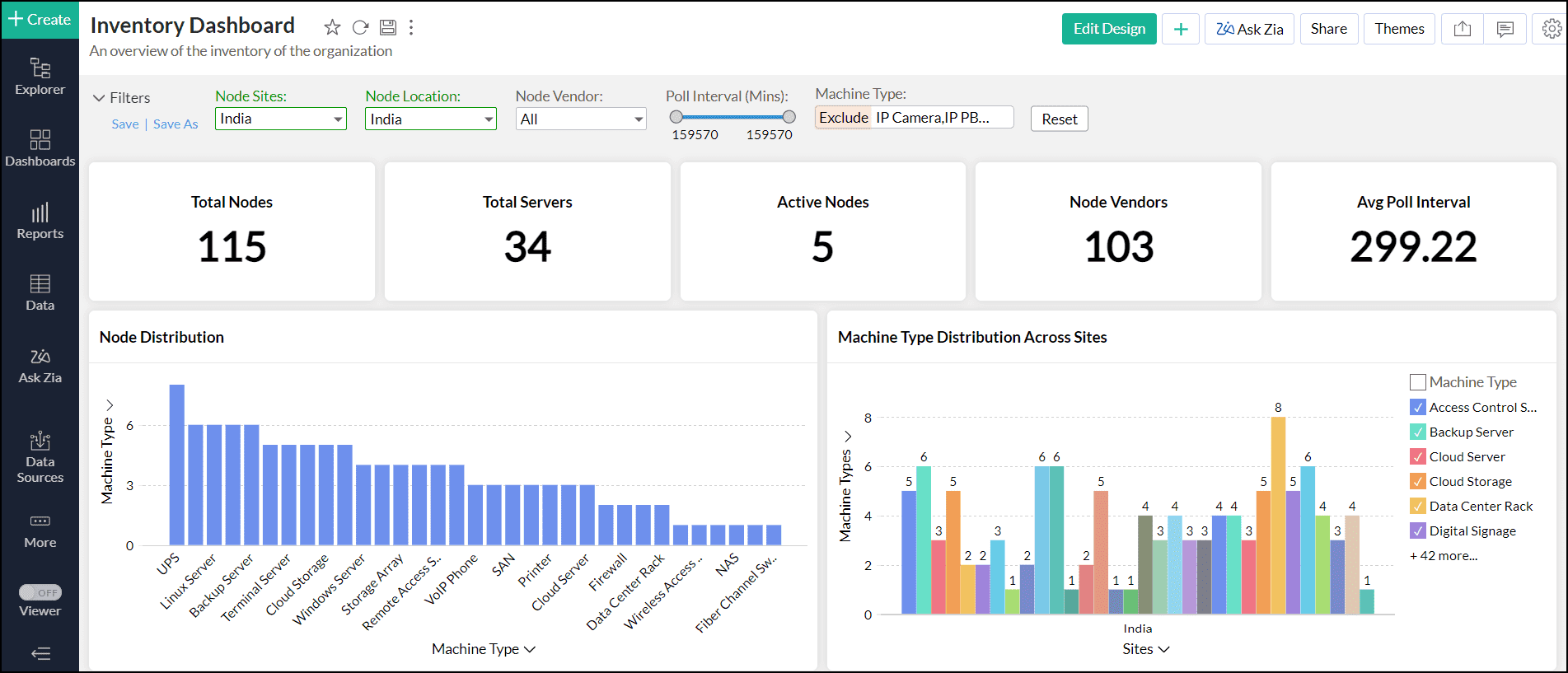
Task: Check the Machine Type legend checkbox
Action: 1417,382
